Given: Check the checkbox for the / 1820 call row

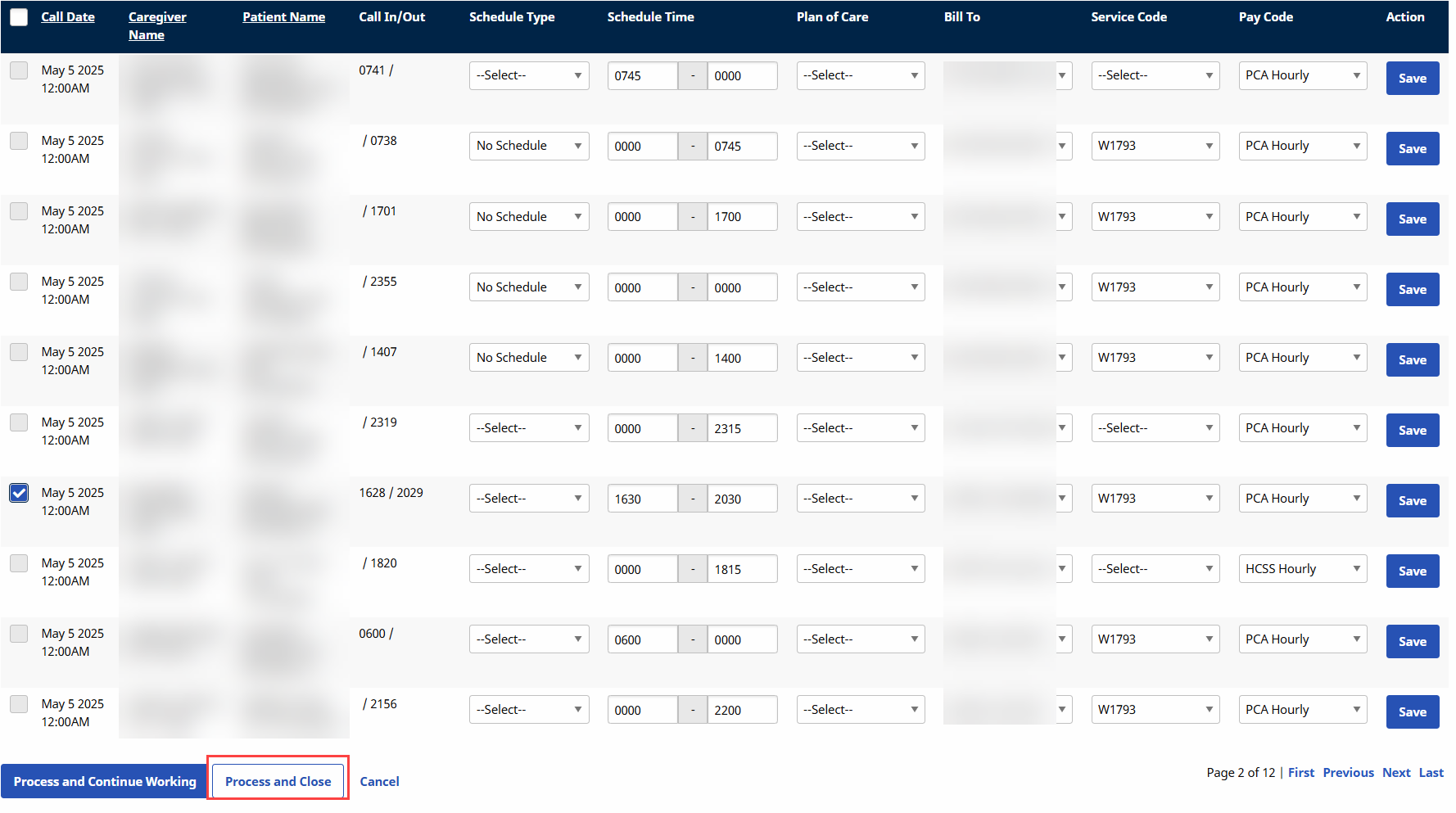Looking at the screenshot, I should [x=19, y=563].
